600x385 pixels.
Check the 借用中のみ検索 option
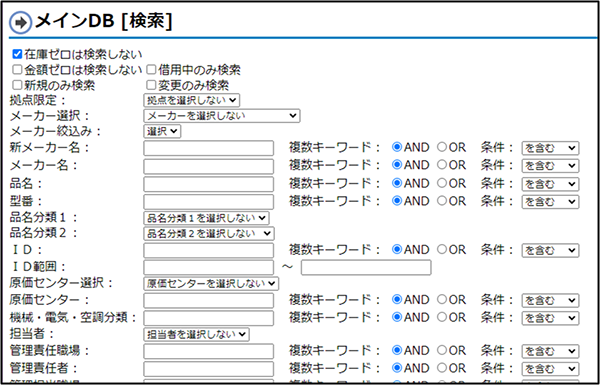[x=152, y=70]
